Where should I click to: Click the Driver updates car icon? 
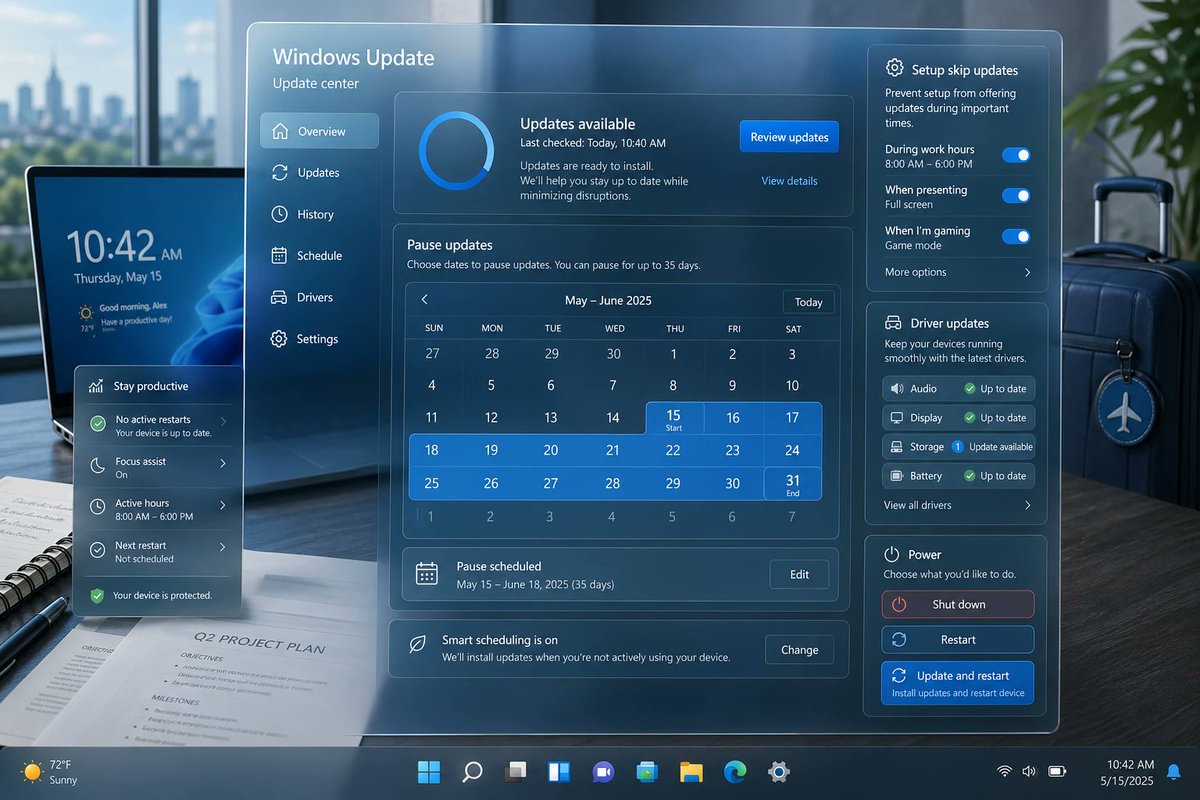click(x=894, y=323)
